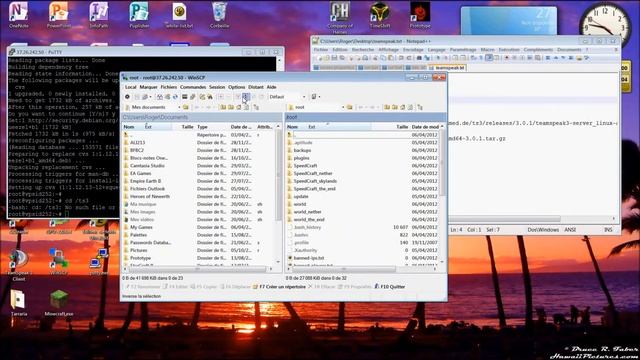Open the Commandes menu in WinSCP

[193, 87]
